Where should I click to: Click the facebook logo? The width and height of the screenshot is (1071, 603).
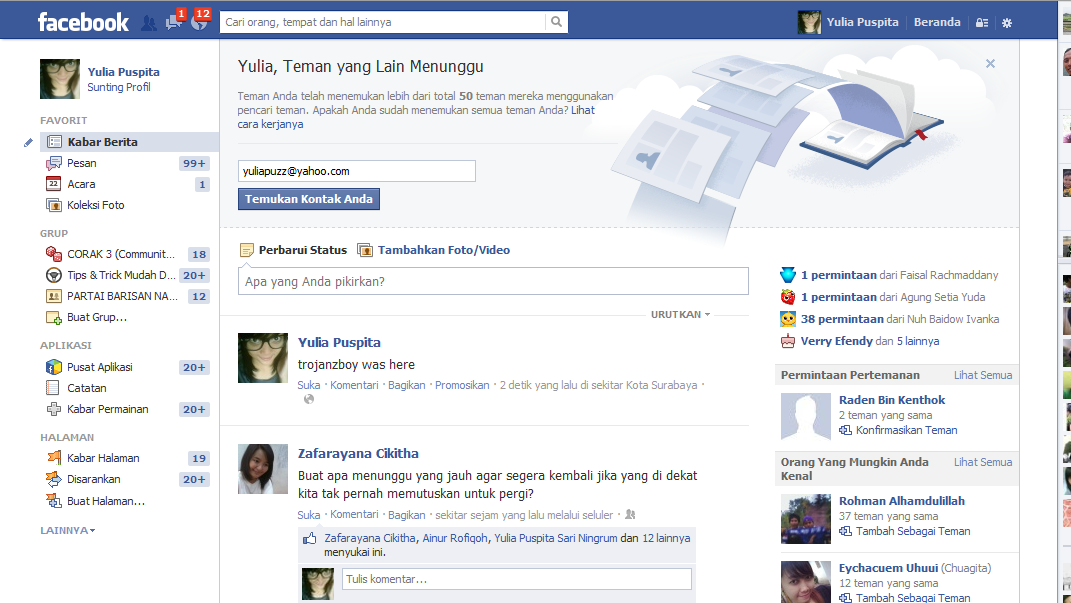pyautogui.click(x=83, y=23)
